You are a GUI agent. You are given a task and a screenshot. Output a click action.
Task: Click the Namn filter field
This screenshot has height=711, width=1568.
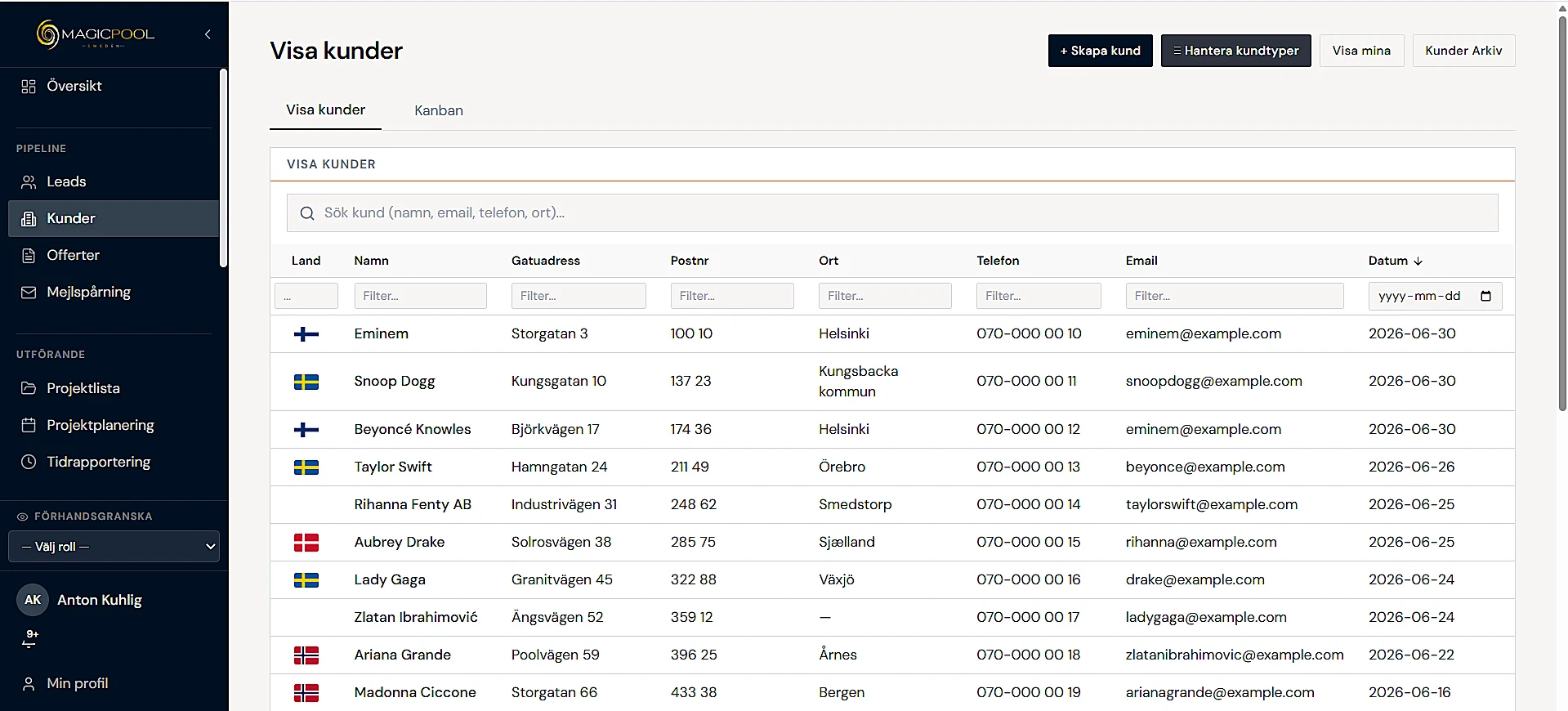coord(420,296)
